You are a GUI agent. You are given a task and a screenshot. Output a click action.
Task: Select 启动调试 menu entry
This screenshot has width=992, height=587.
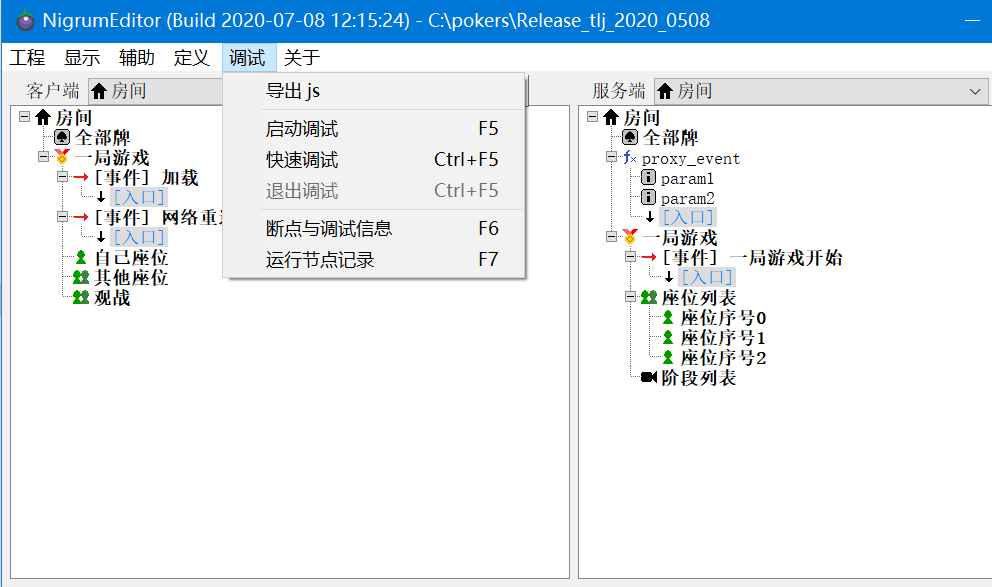[302, 129]
